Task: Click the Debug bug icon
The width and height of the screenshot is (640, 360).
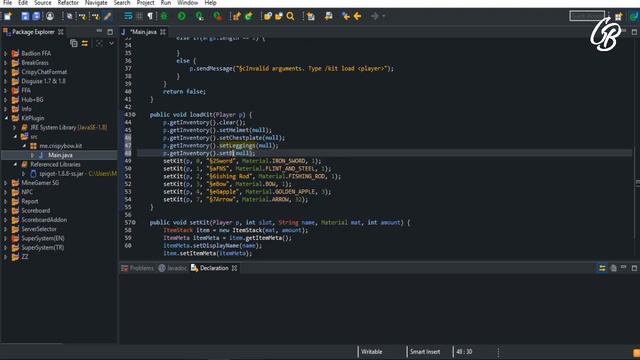Action: pos(164,16)
